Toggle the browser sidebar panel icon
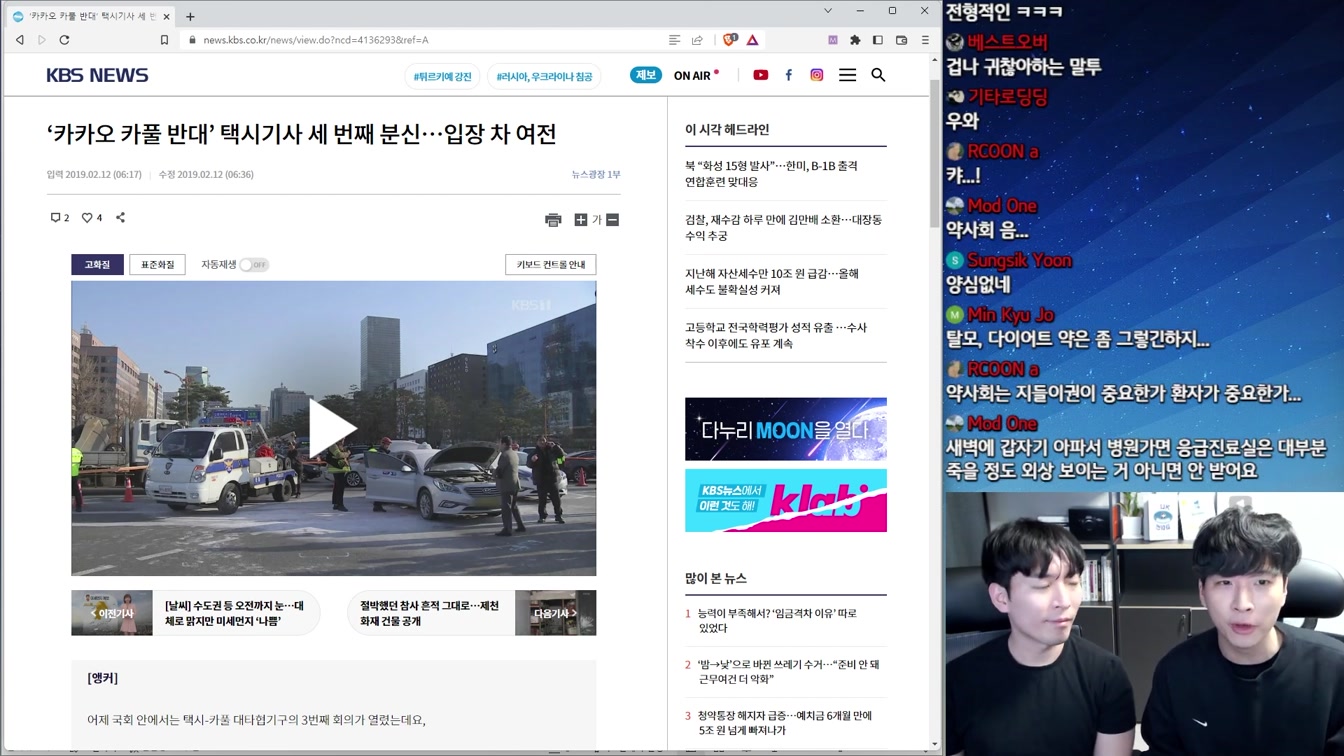 point(878,40)
